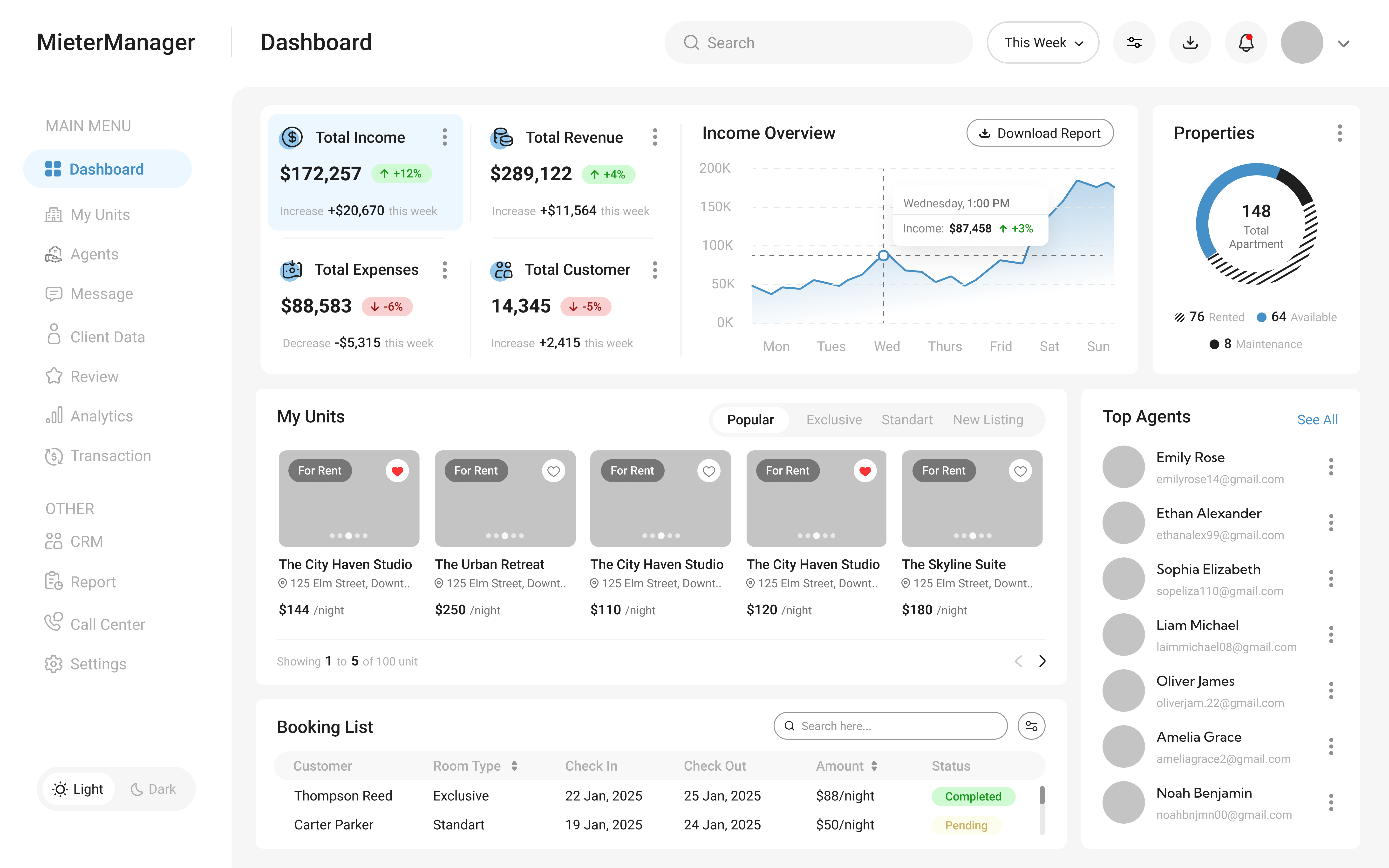Image resolution: width=1389 pixels, height=868 pixels.
Task: Expand the profile avatar chevron
Action: [x=1343, y=44]
